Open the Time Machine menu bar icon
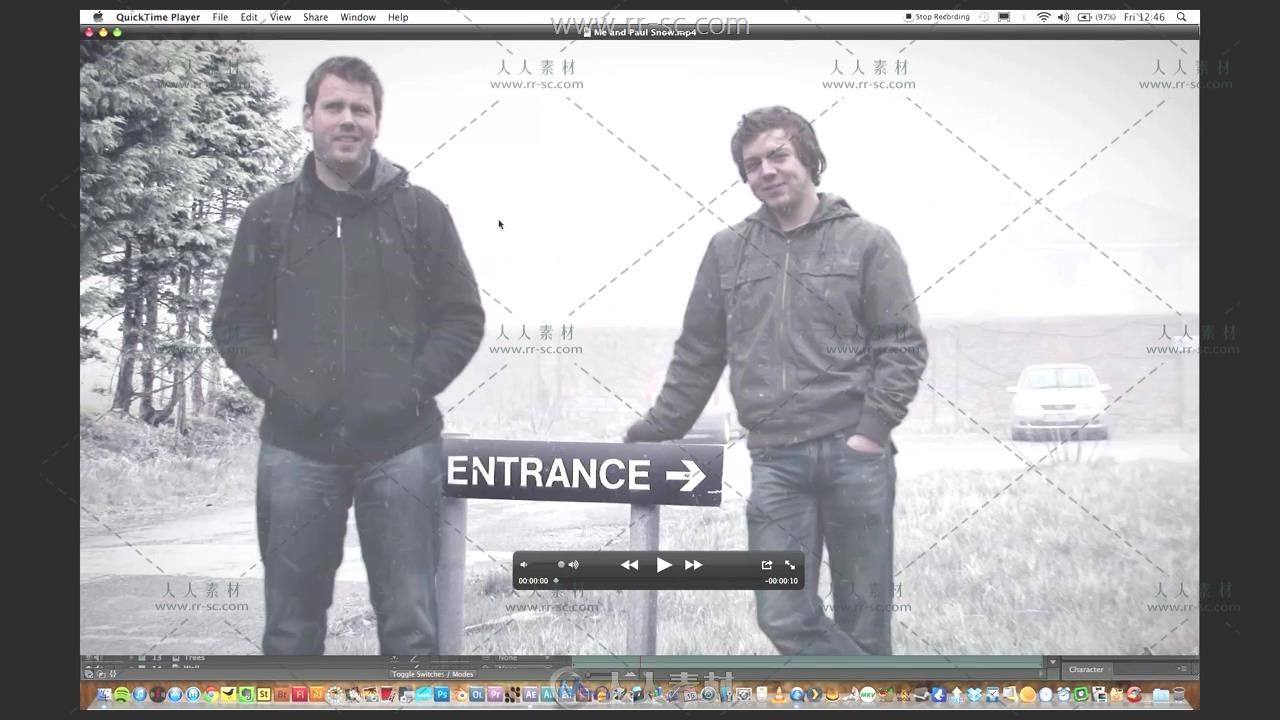 pyautogui.click(x=983, y=17)
